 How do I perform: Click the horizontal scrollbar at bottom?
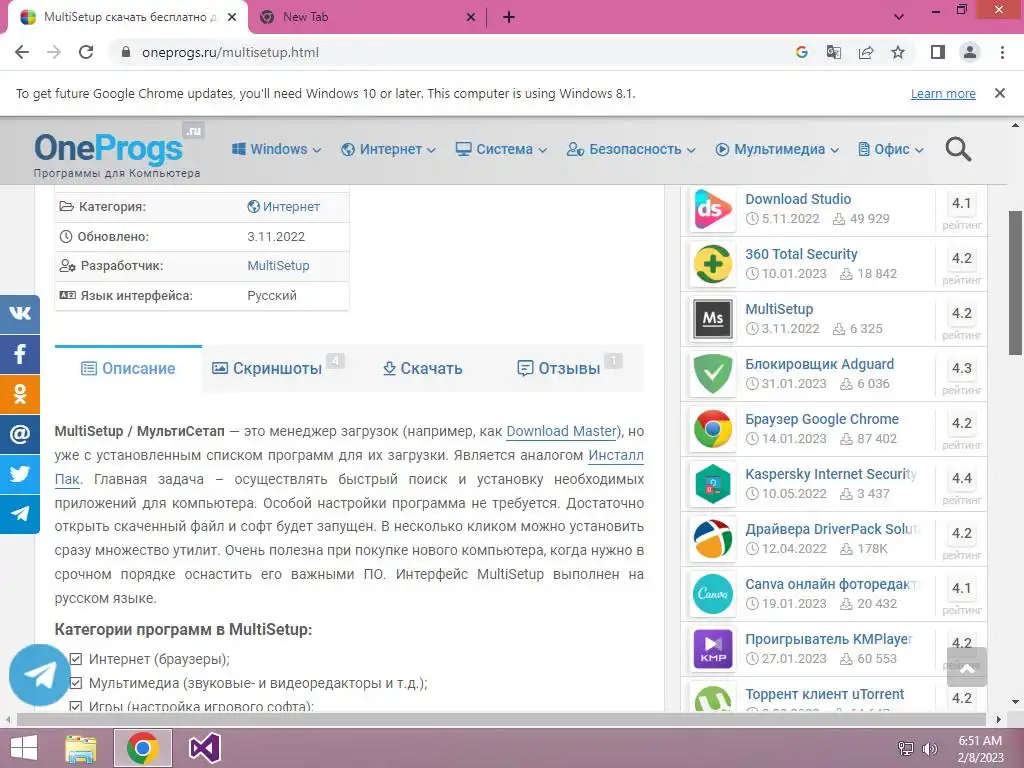click(503, 720)
